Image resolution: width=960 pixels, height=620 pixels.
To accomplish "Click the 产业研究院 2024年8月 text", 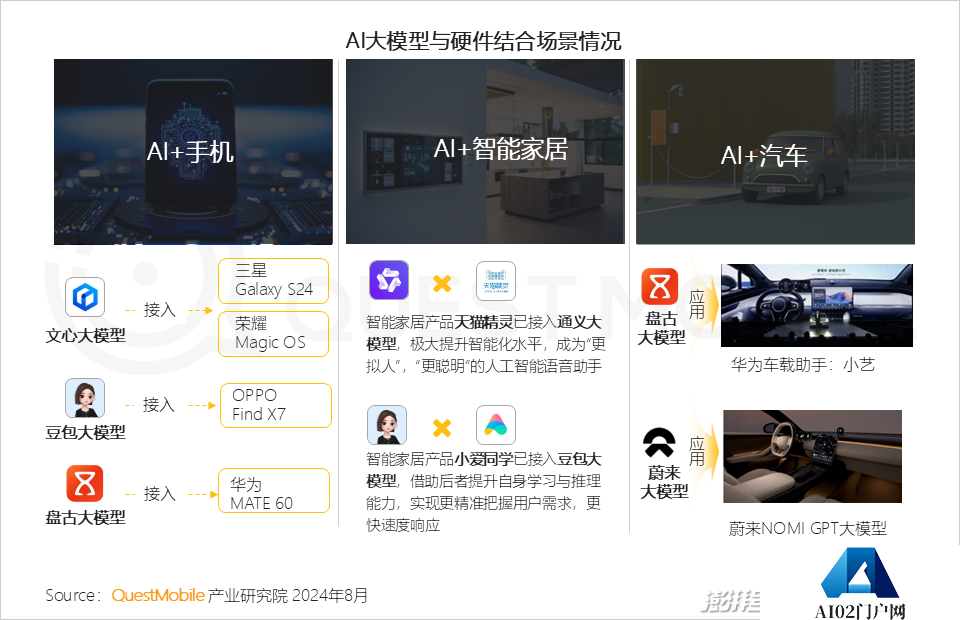I will (288, 595).
